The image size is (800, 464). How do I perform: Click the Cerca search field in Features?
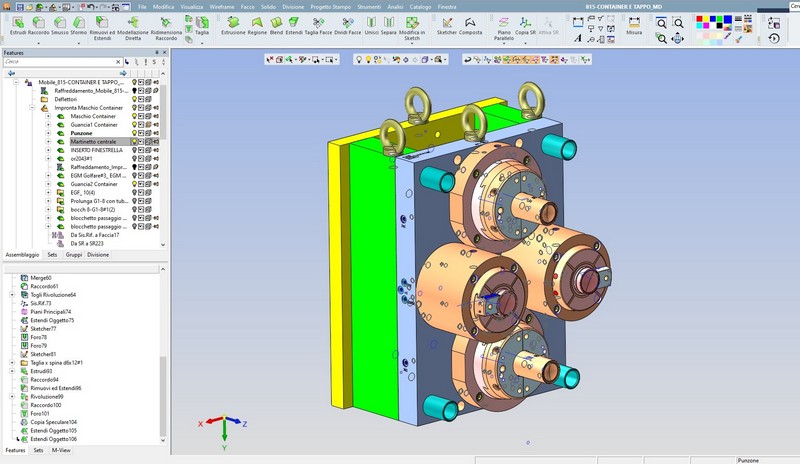tap(60, 62)
